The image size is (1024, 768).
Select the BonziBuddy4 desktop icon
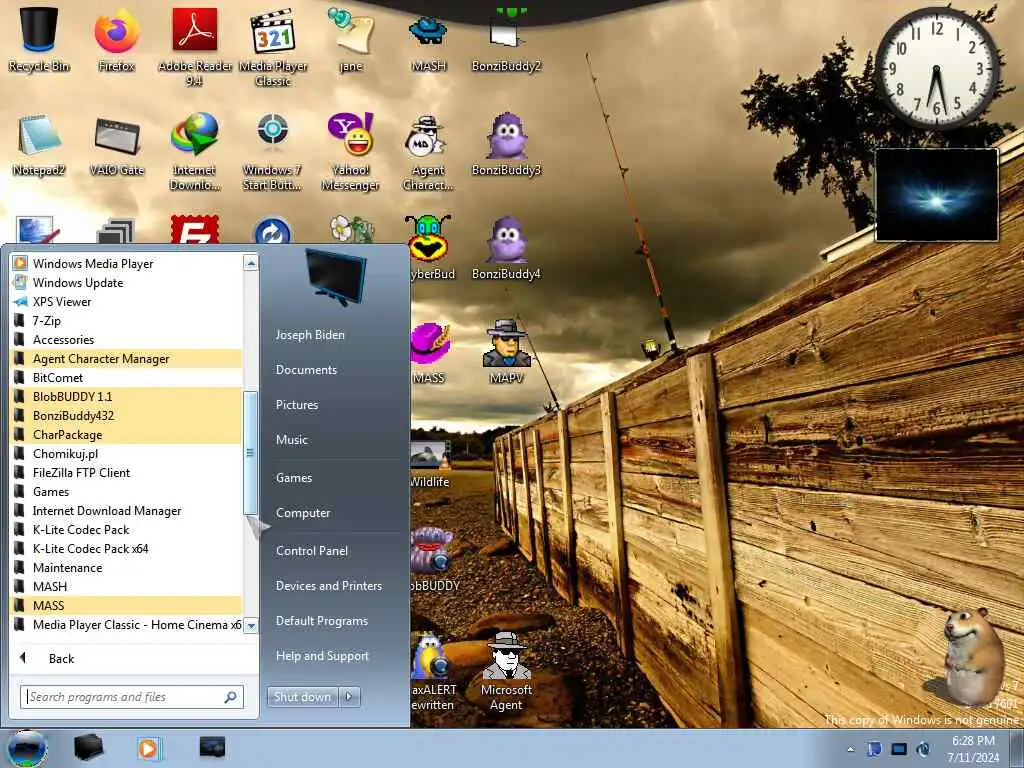click(x=506, y=248)
